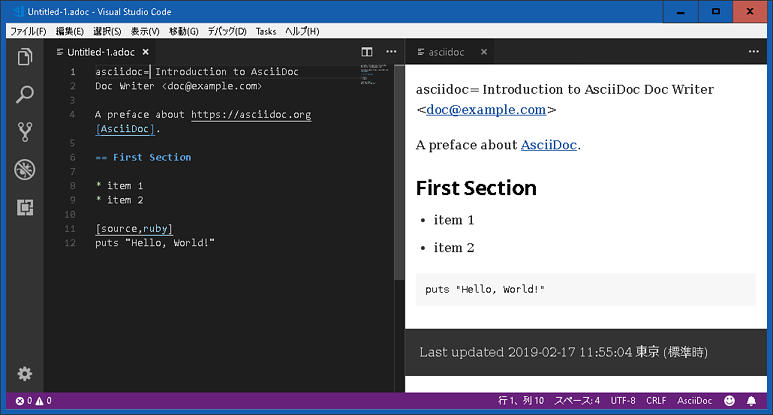Click the https://asciidoc.org URL in the editor

[251, 114]
